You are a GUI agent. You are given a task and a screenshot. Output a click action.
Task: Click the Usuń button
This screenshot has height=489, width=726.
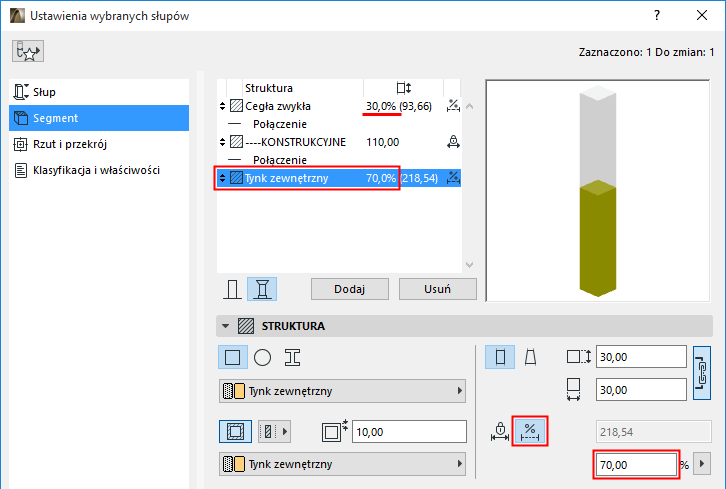(x=438, y=289)
